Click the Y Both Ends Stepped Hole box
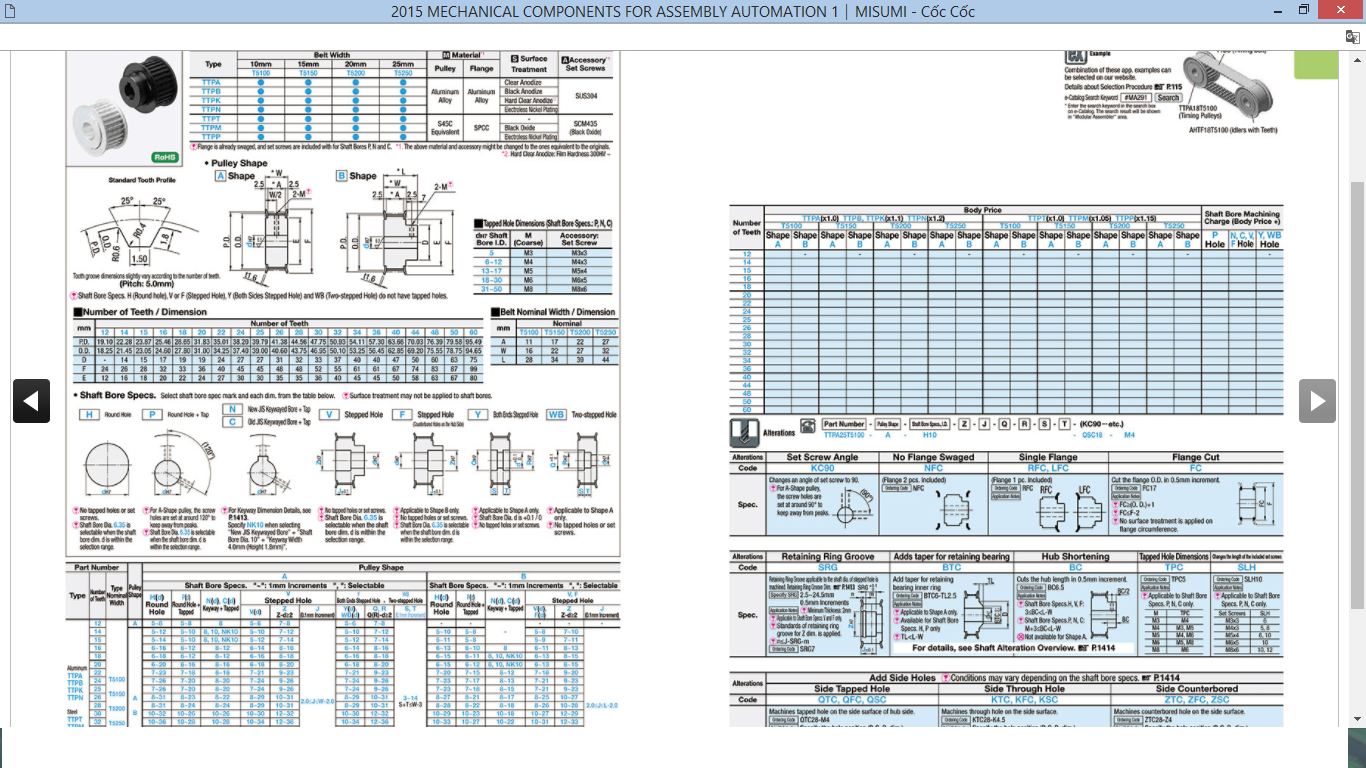 (478, 414)
